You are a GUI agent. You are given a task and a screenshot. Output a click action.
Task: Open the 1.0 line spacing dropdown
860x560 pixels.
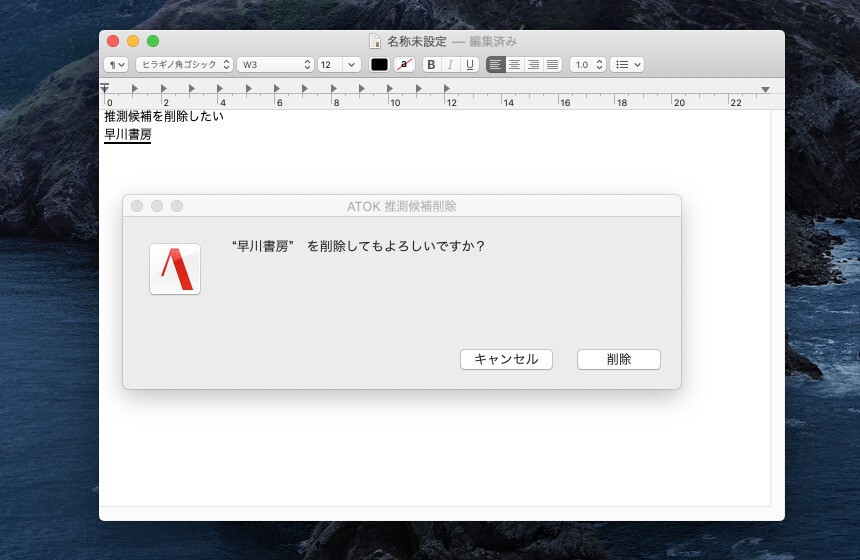(x=588, y=64)
